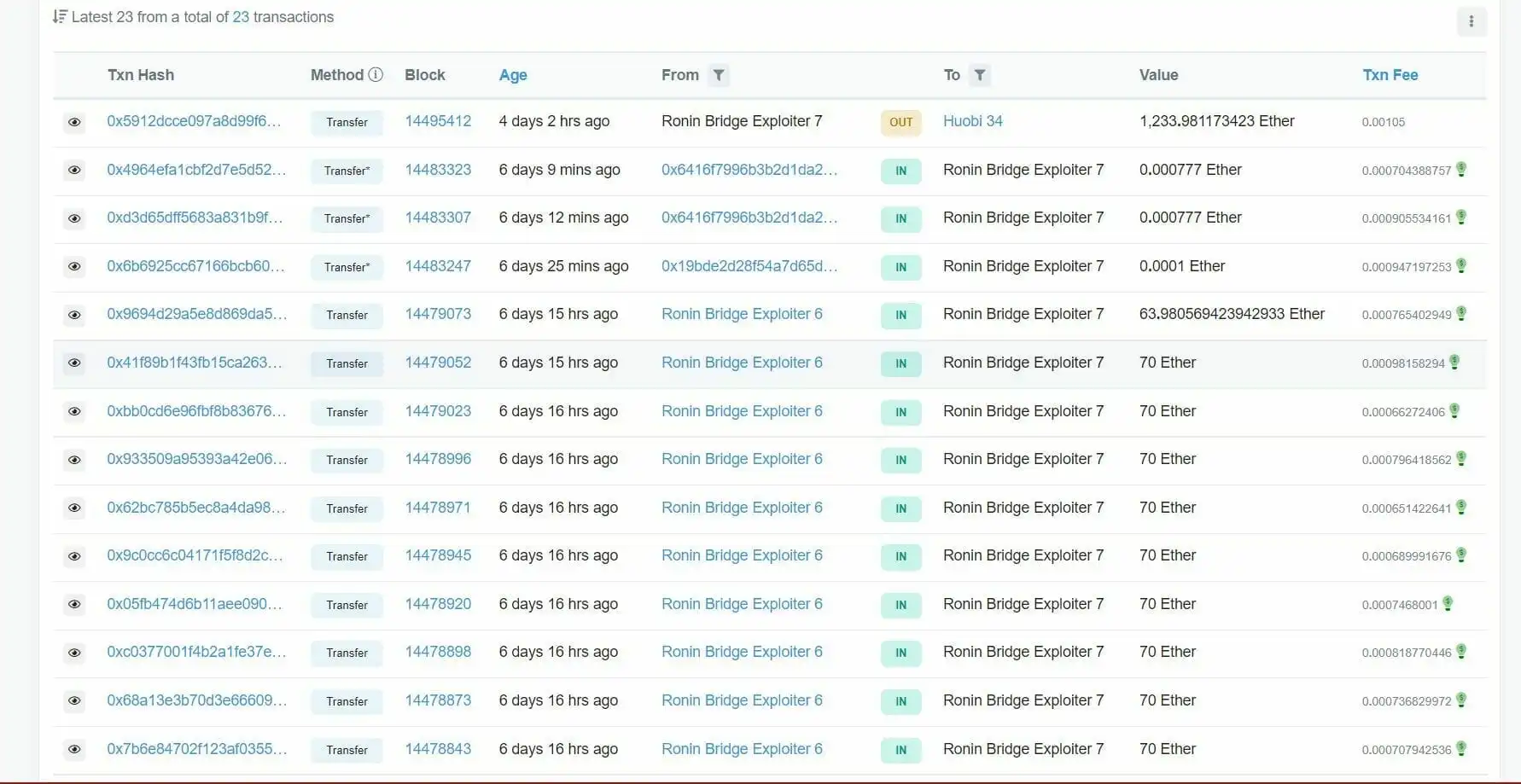Open transaction hash 0x9694d29a5e8d869da5

pyautogui.click(x=196, y=314)
